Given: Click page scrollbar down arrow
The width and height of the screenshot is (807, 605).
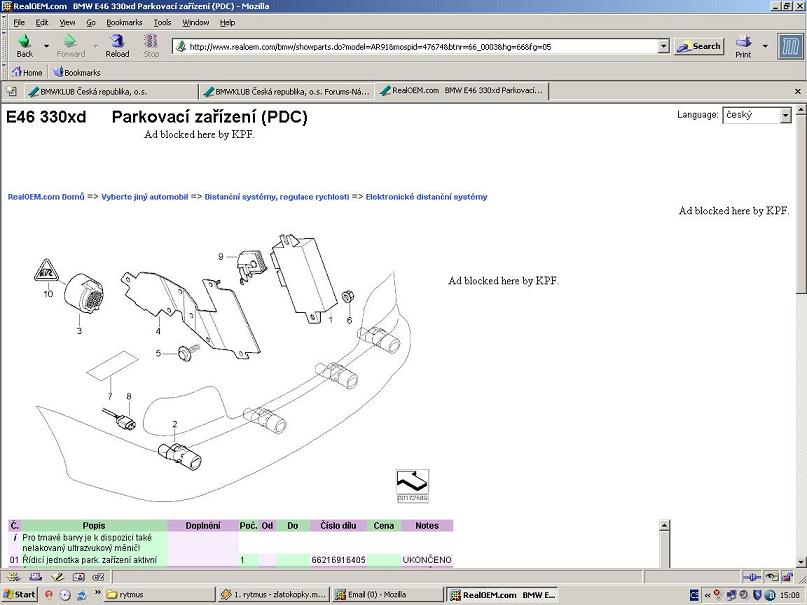Looking at the screenshot, I should [800, 561].
